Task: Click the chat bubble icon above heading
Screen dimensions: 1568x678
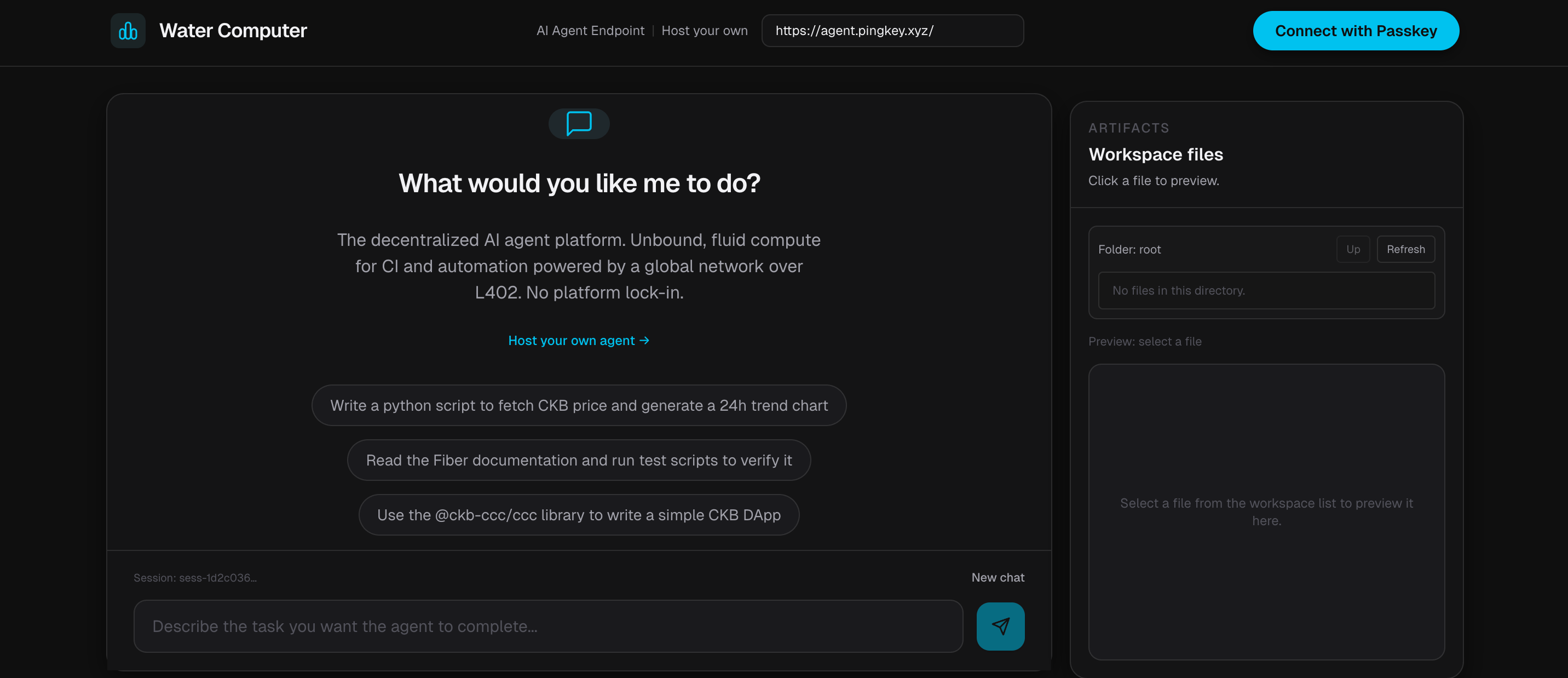Action: [x=579, y=124]
